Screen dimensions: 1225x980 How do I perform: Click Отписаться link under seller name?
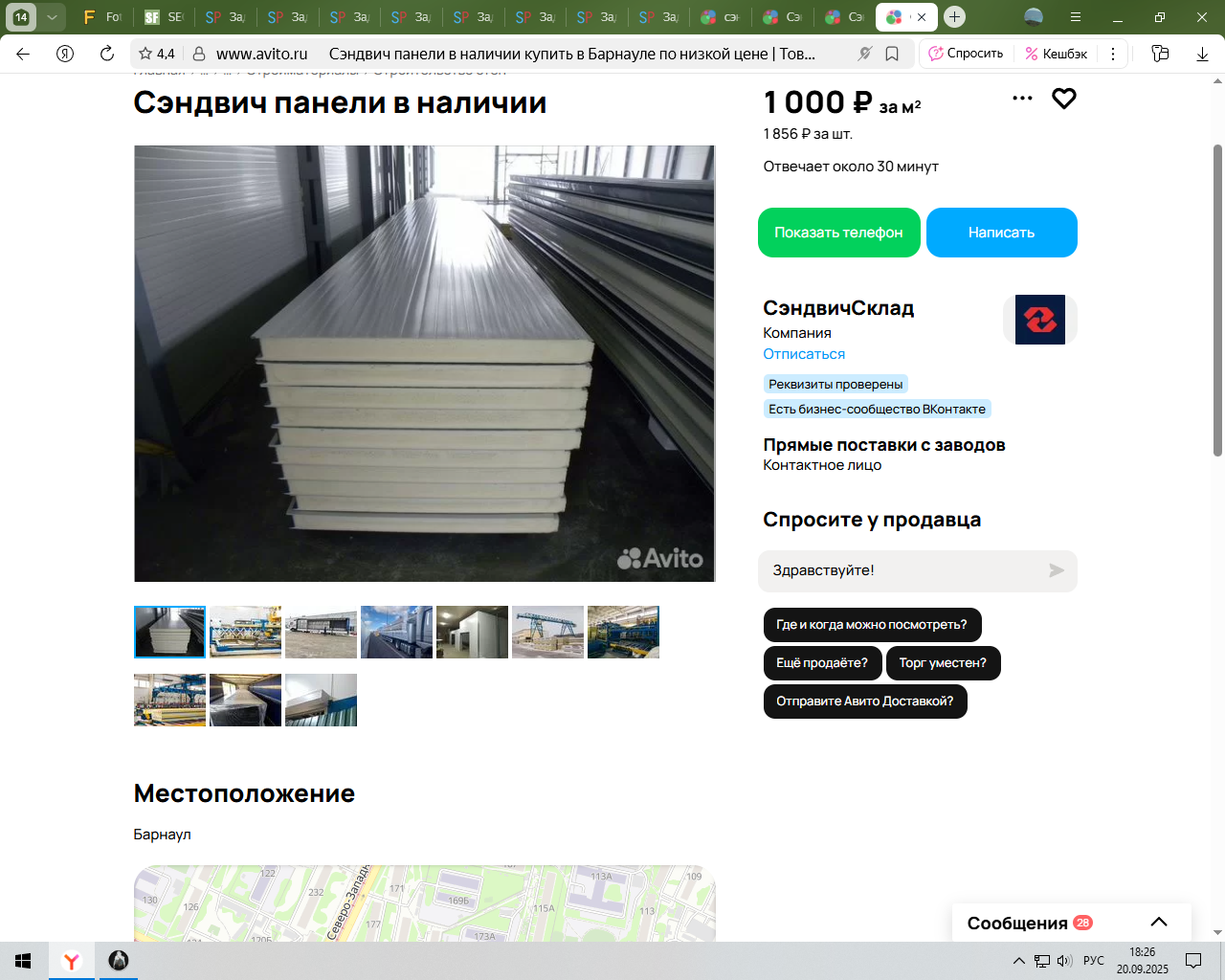click(804, 354)
